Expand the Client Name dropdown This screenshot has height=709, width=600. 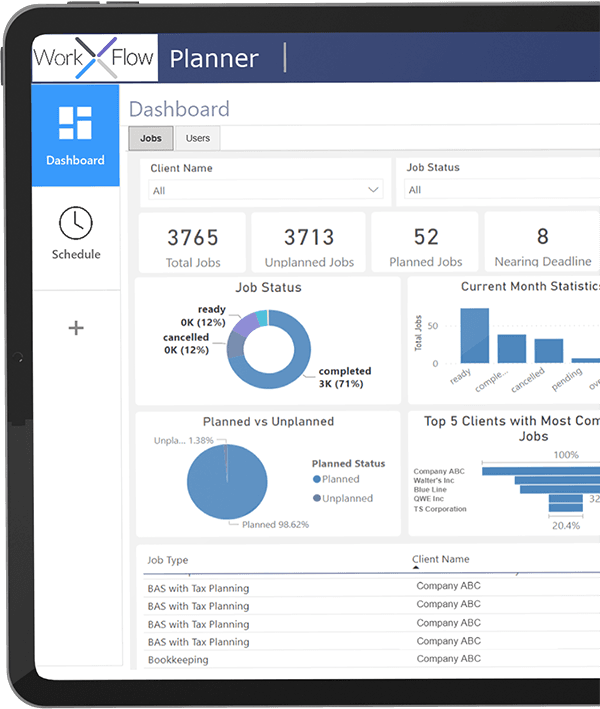265,190
